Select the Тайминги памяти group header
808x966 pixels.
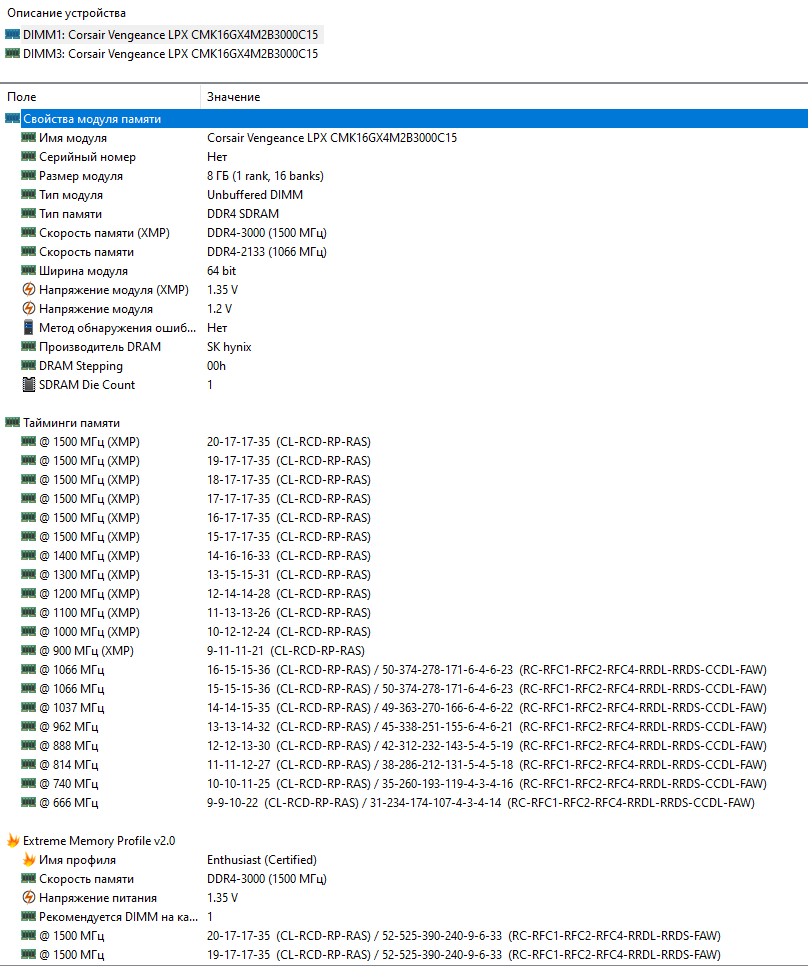[x=71, y=423]
